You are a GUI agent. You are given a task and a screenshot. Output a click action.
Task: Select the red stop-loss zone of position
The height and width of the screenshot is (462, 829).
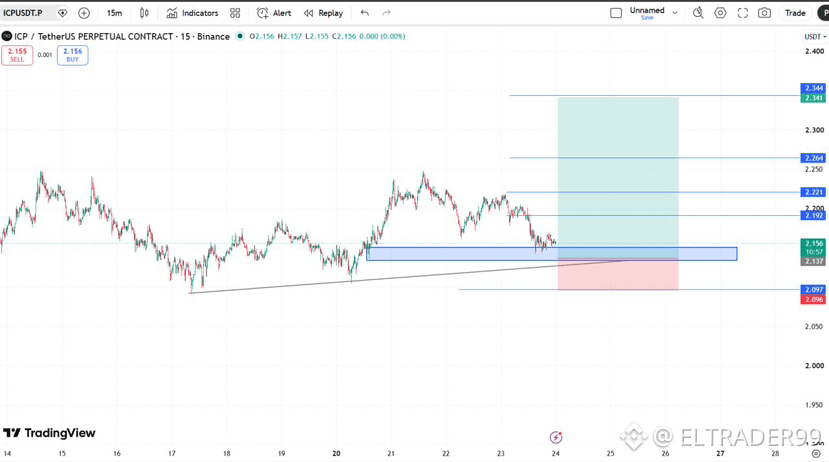click(x=618, y=276)
